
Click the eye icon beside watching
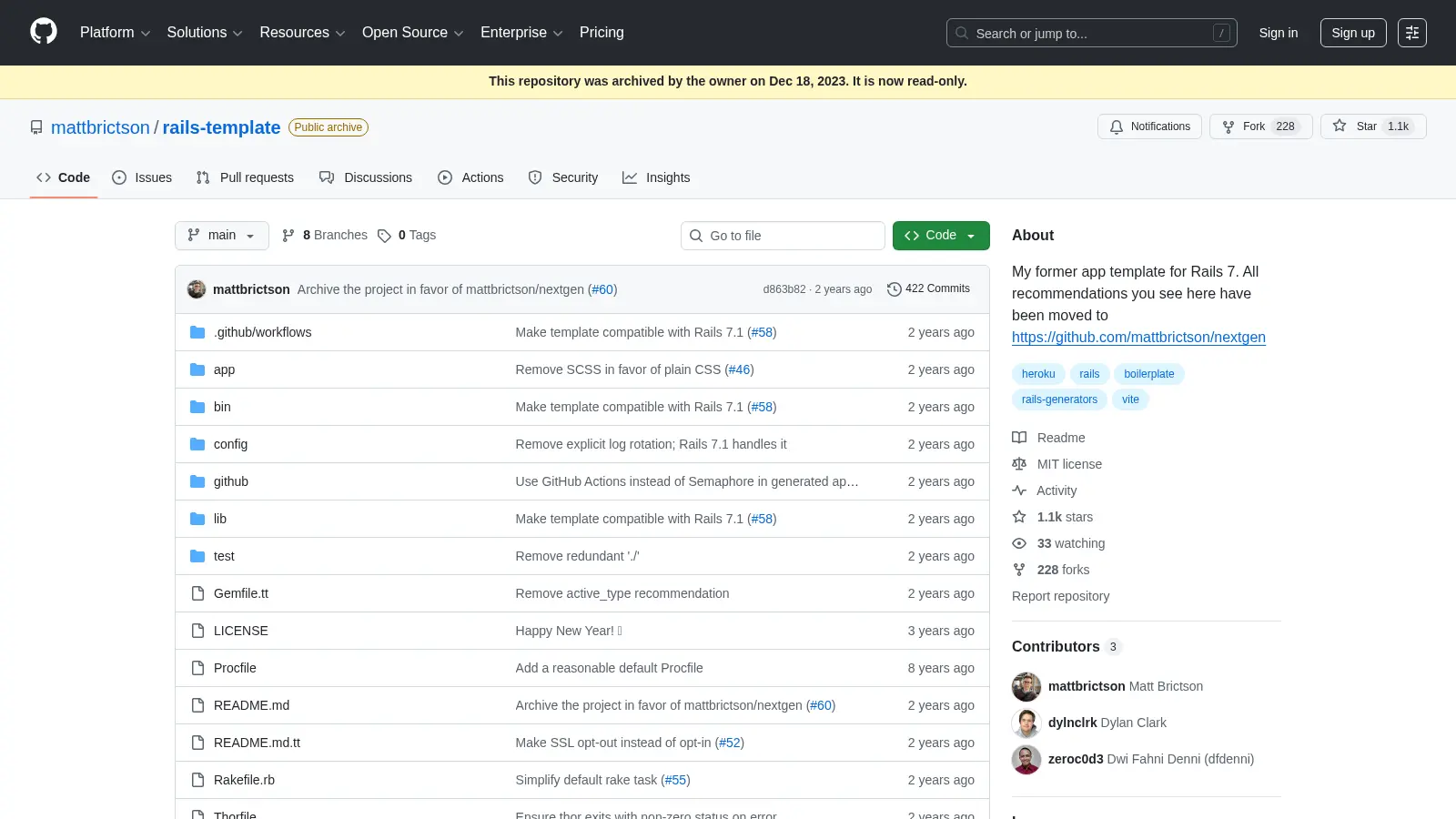click(1019, 543)
